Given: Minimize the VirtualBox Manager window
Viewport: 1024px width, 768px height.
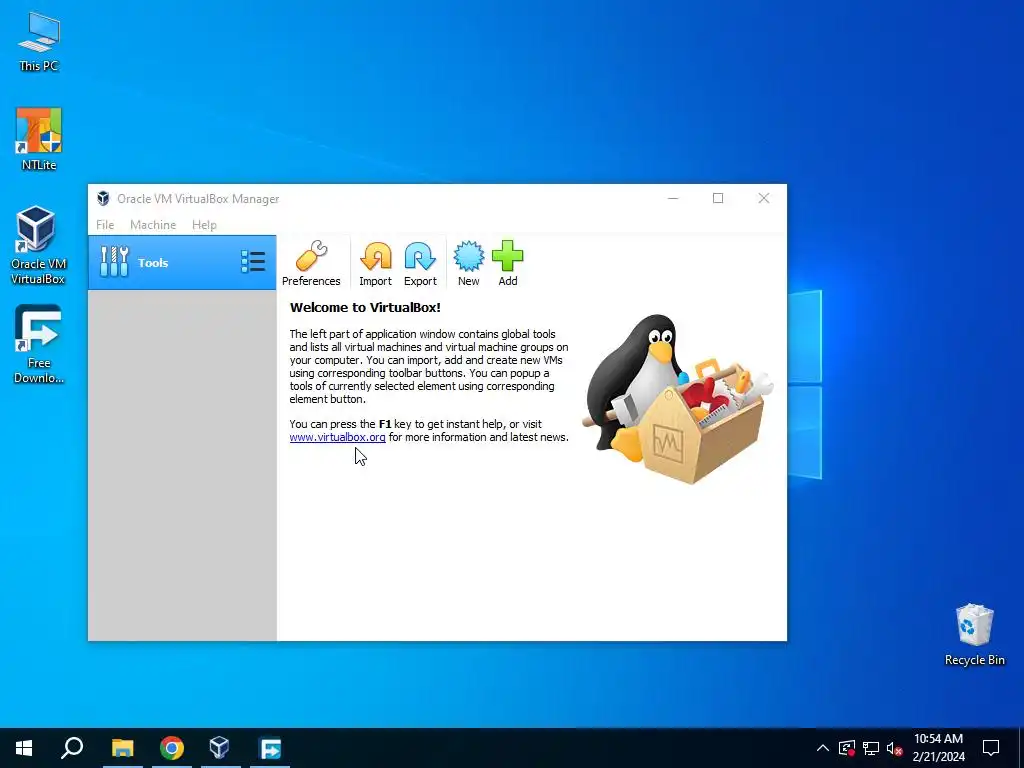Looking at the screenshot, I should [673, 199].
